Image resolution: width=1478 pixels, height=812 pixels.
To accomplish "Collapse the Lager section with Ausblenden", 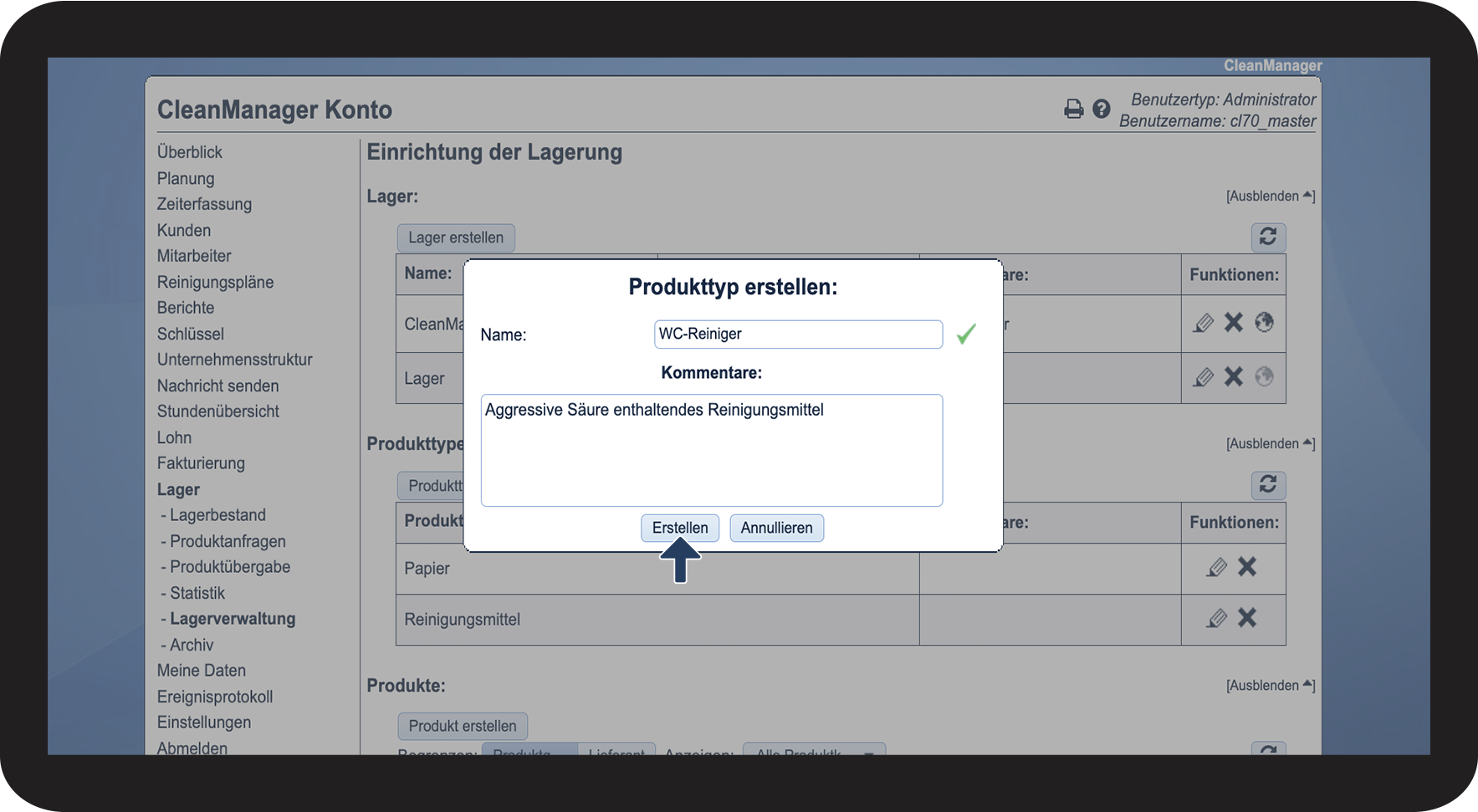I will [x=1270, y=197].
